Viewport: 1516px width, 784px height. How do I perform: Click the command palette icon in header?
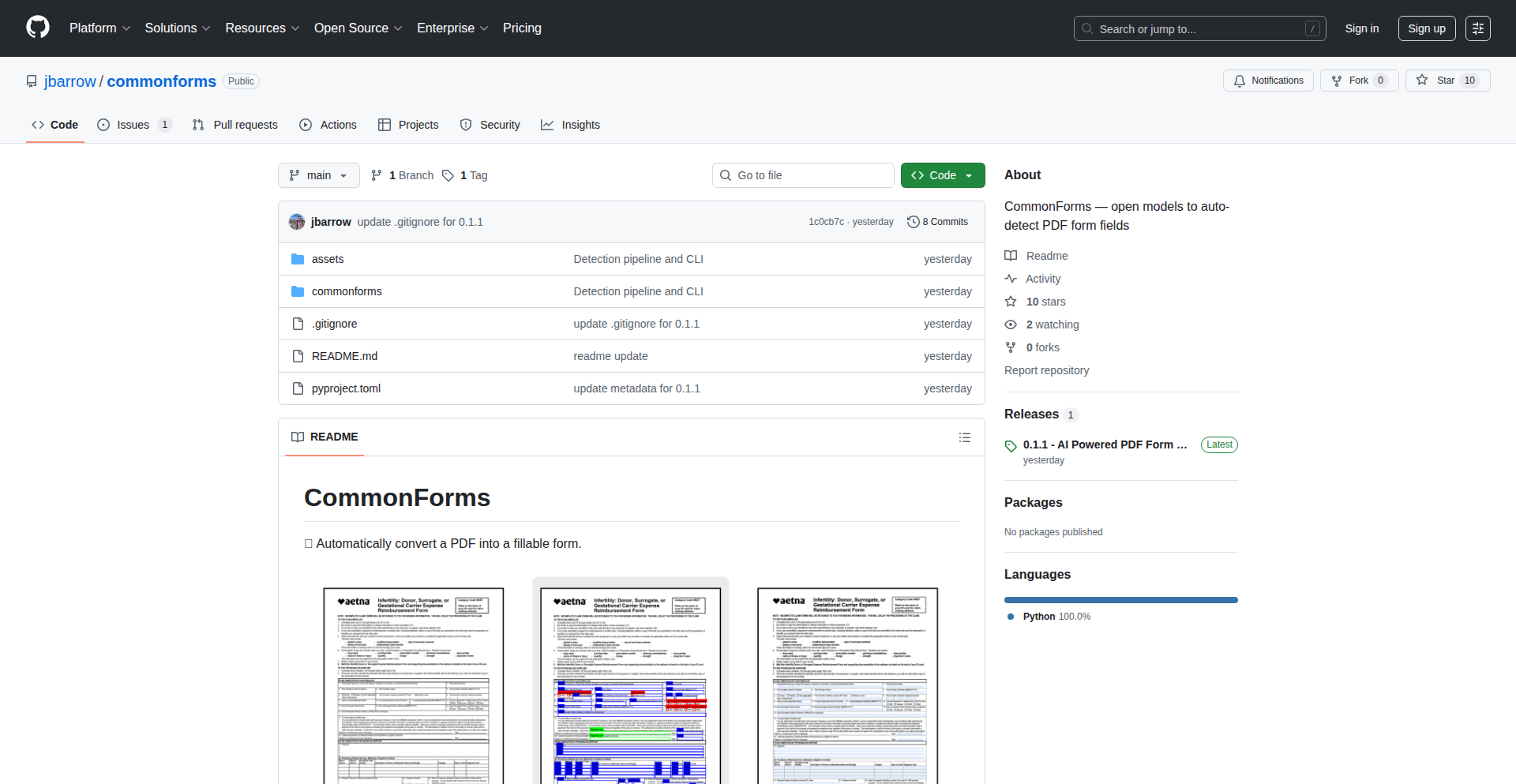click(1477, 28)
